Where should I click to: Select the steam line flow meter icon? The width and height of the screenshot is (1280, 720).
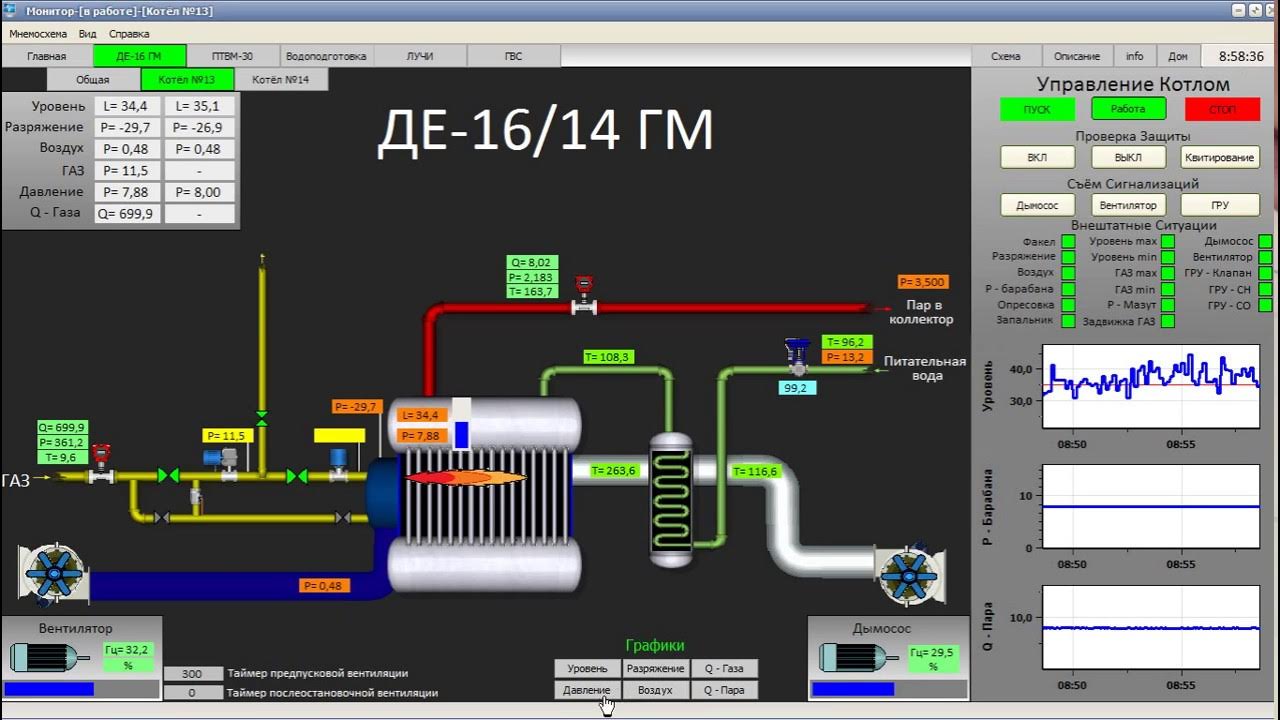click(x=584, y=295)
